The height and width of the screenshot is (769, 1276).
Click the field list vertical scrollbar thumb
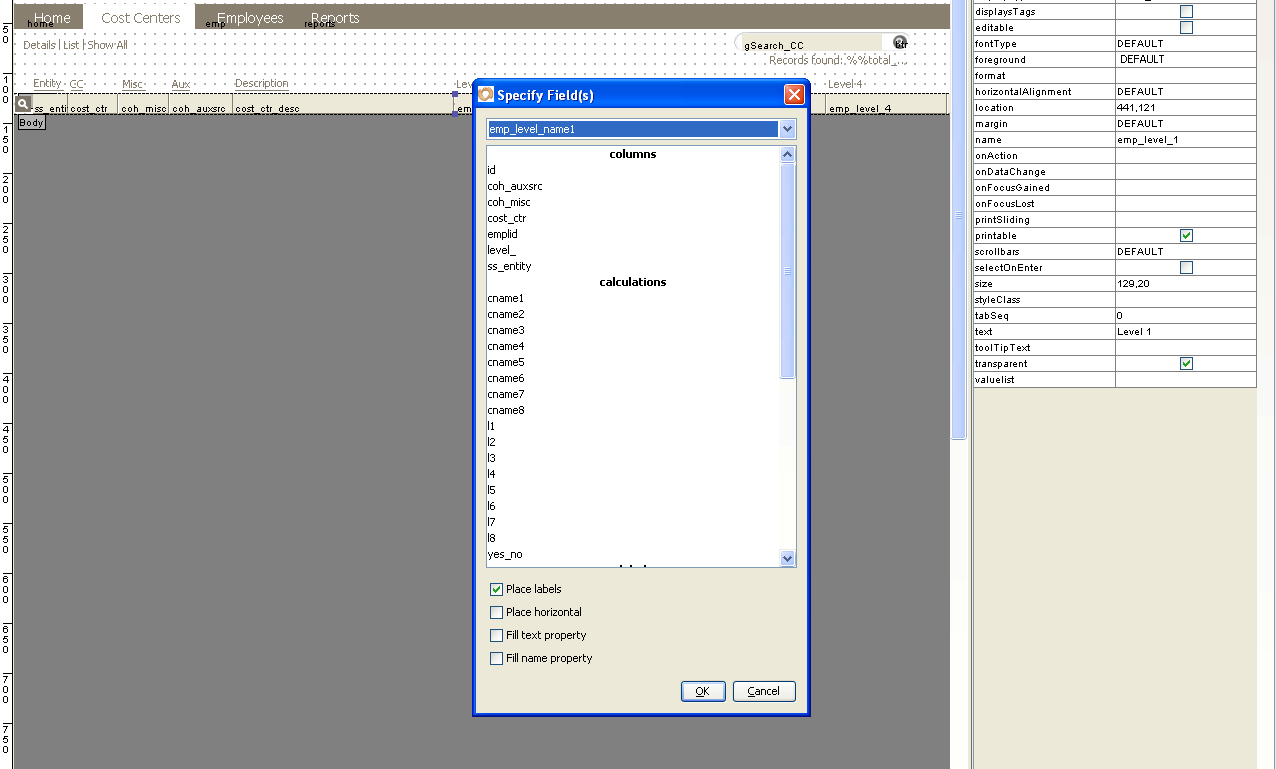787,270
